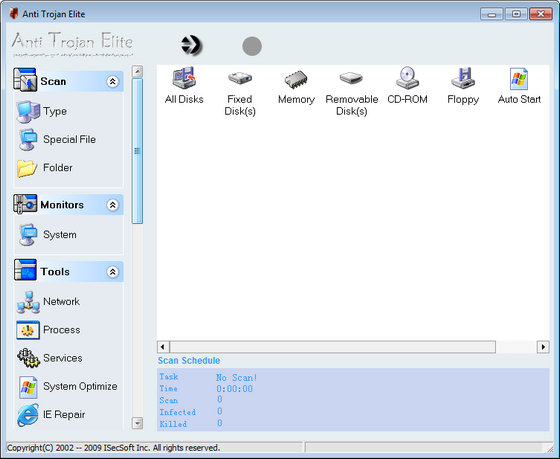Open the Type scan icon in sidebar
The height and width of the screenshot is (459, 560).
[x=28, y=111]
